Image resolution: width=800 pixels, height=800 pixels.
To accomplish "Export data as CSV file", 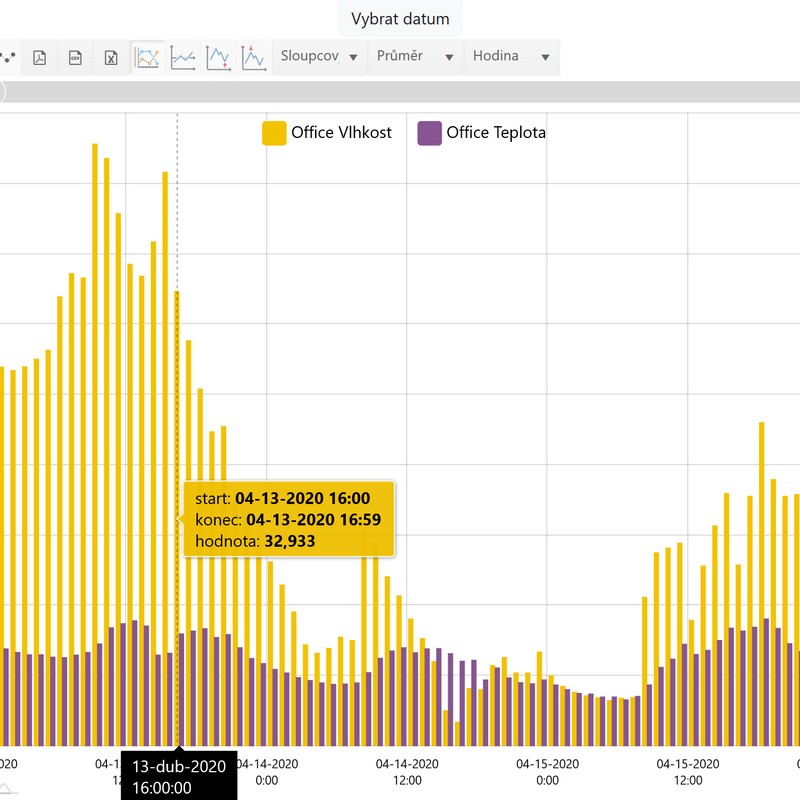I will (x=75, y=58).
